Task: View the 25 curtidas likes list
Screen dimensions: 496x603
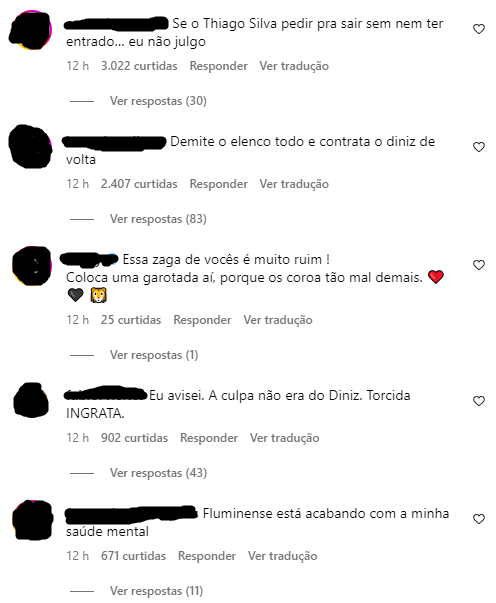Action: pos(131,320)
